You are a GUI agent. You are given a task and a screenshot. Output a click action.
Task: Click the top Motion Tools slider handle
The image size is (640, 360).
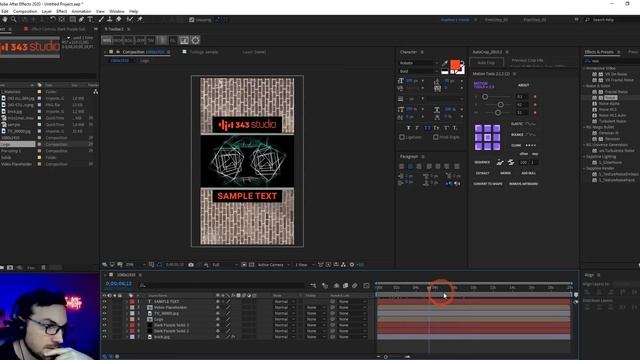(x=485, y=97)
